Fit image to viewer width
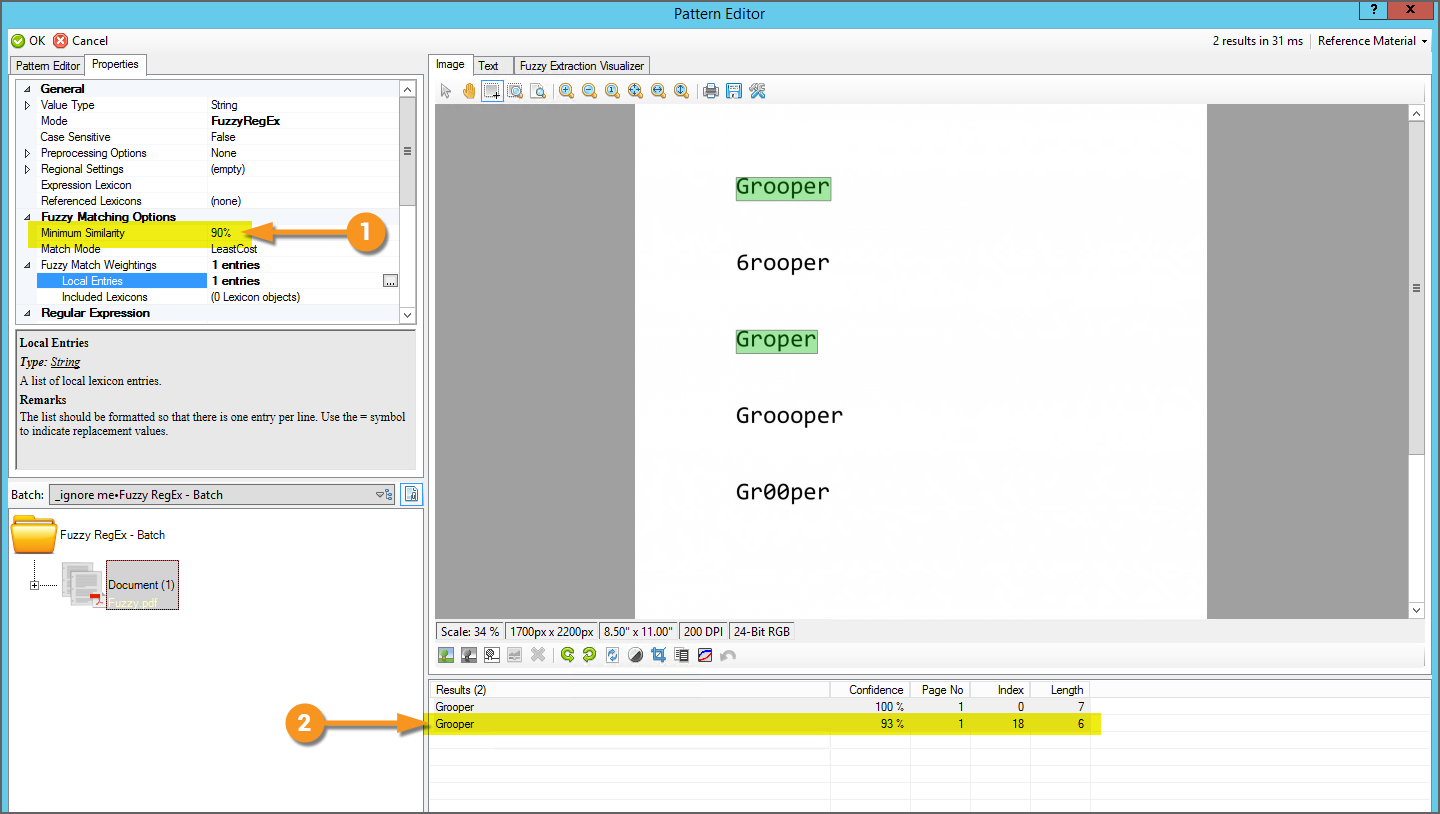The height and width of the screenshot is (814, 1440). (658, 91)
